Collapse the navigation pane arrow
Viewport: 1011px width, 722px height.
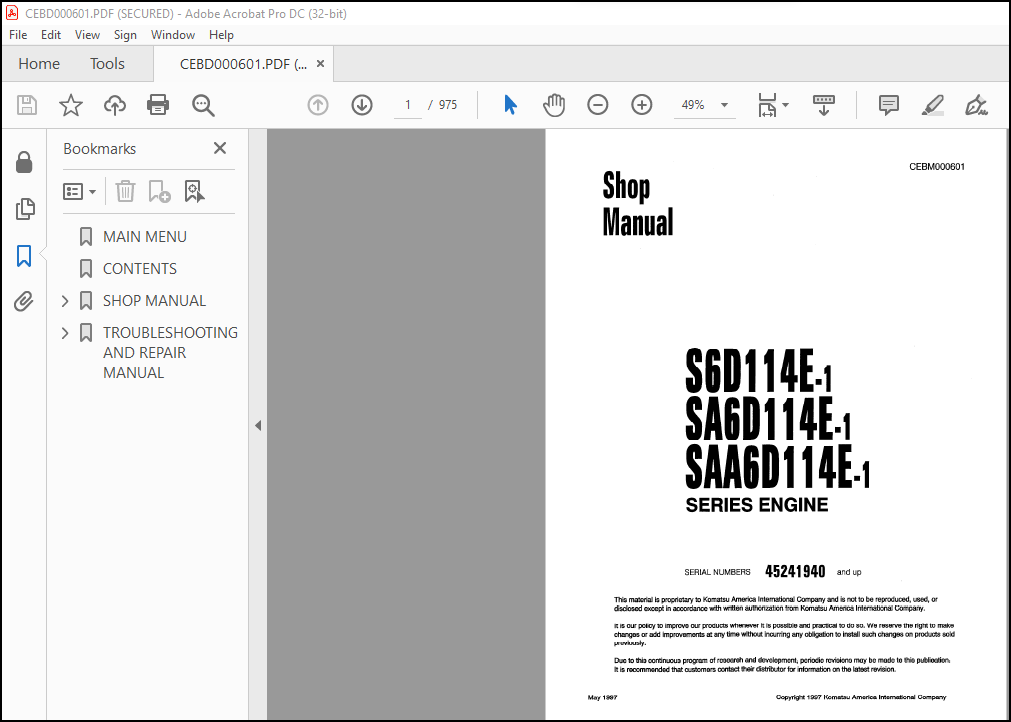point(258,425)
